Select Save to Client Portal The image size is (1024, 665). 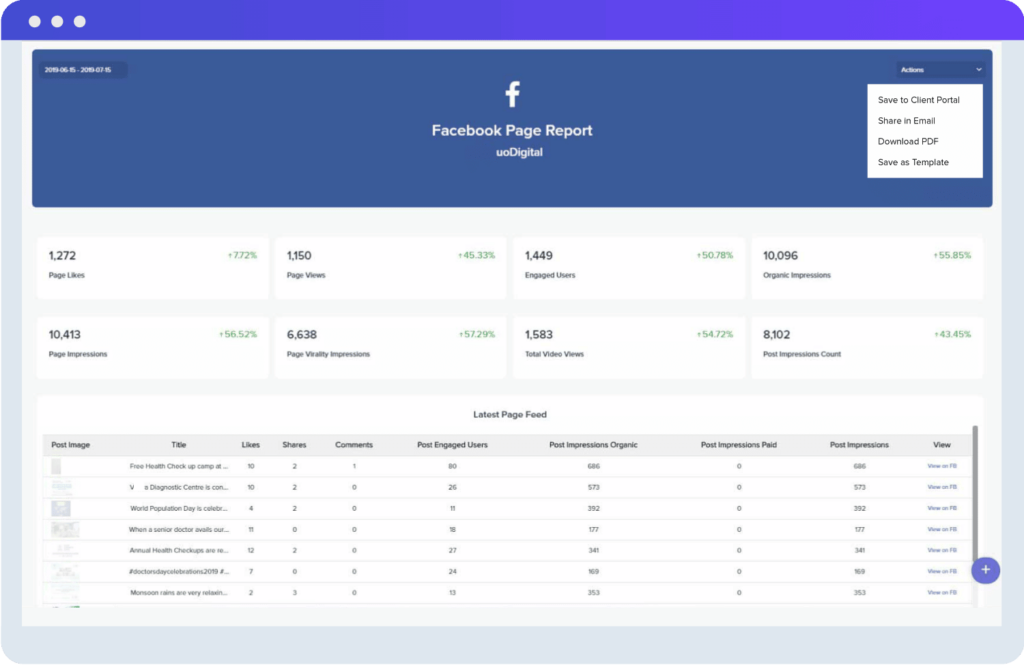[917, 99]
